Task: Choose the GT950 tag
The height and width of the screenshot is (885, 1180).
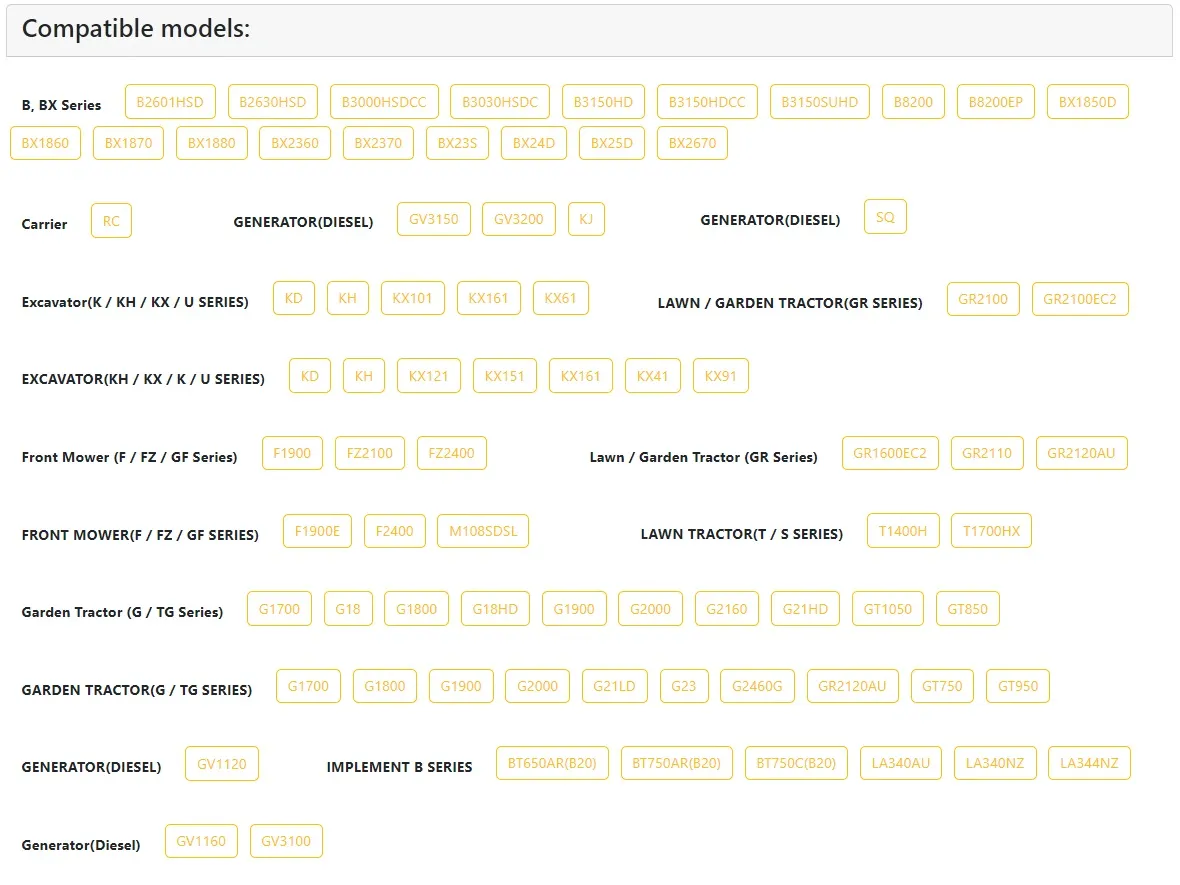Action: click(x=1018, y=686)
